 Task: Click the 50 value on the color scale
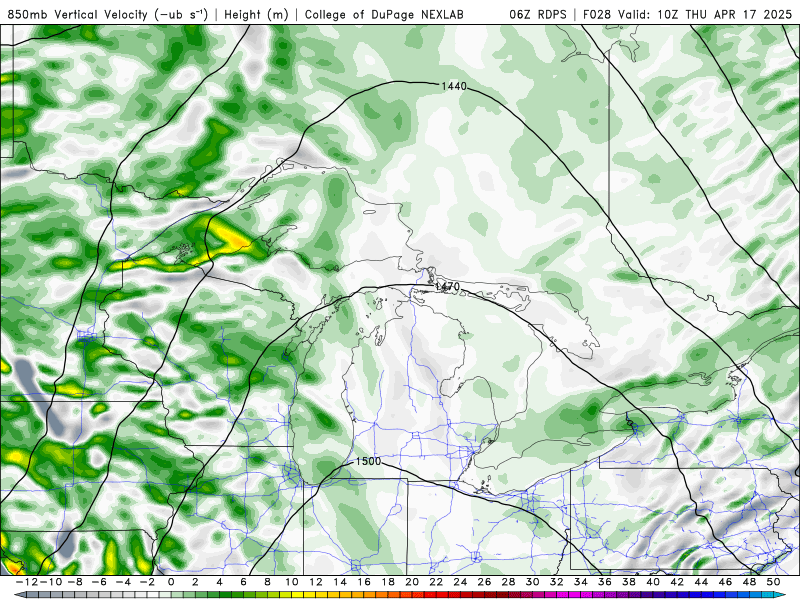click(773, 582)
